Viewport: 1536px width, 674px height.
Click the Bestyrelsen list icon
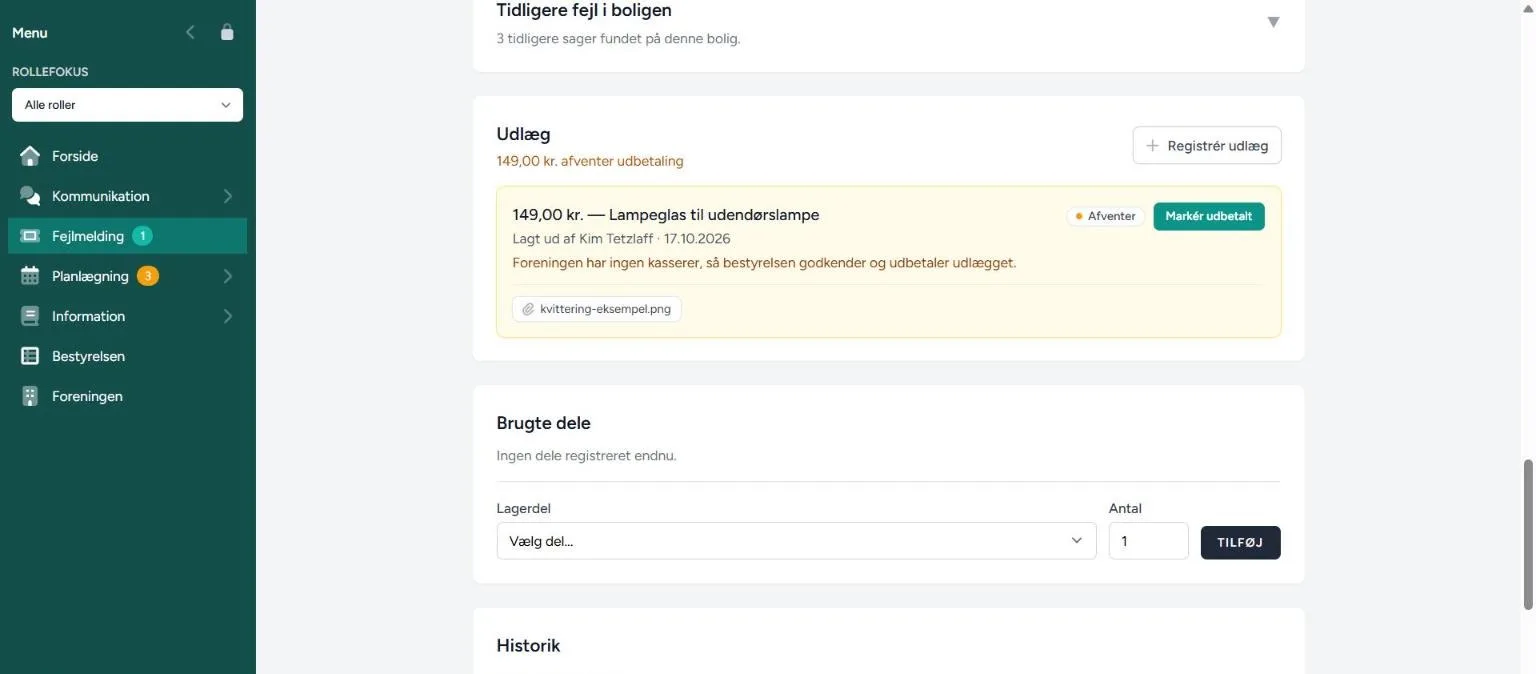click(30, 356)
